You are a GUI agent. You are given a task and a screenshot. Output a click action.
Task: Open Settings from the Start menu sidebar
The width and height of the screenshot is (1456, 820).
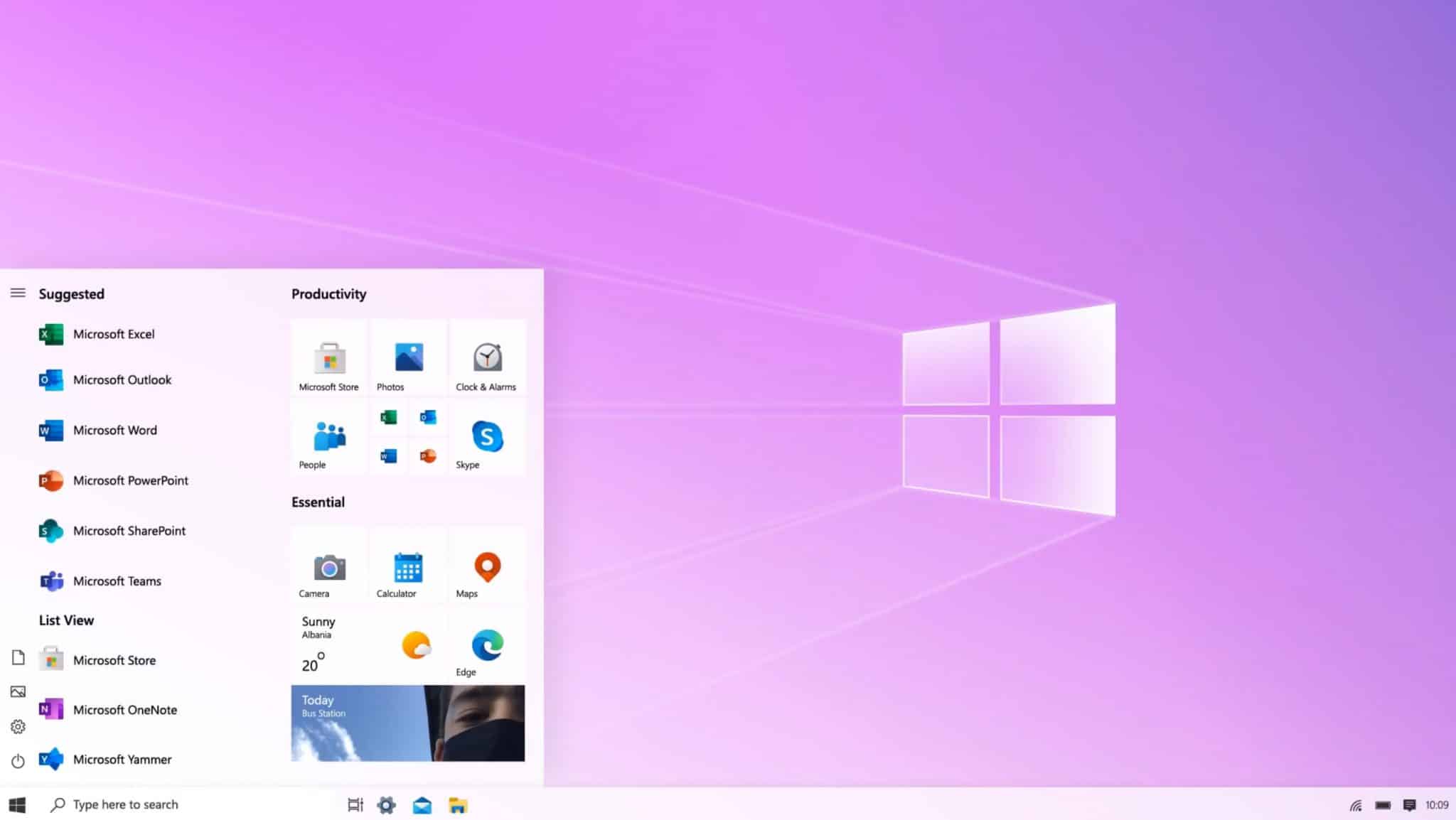18,726
